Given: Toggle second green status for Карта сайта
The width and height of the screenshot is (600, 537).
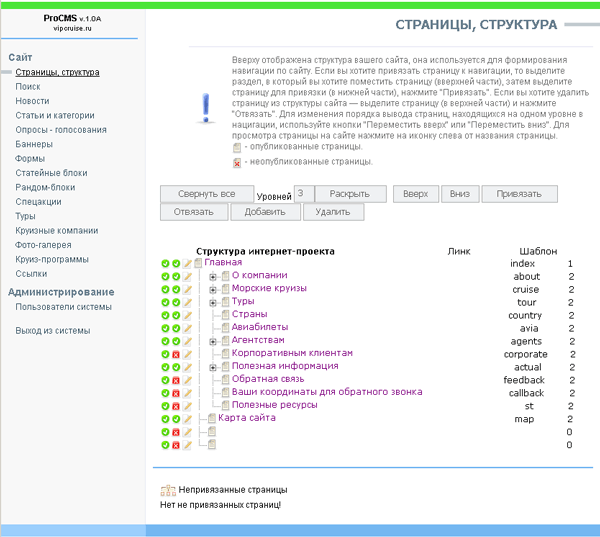Looking at the screenshot, I should 176,419.
